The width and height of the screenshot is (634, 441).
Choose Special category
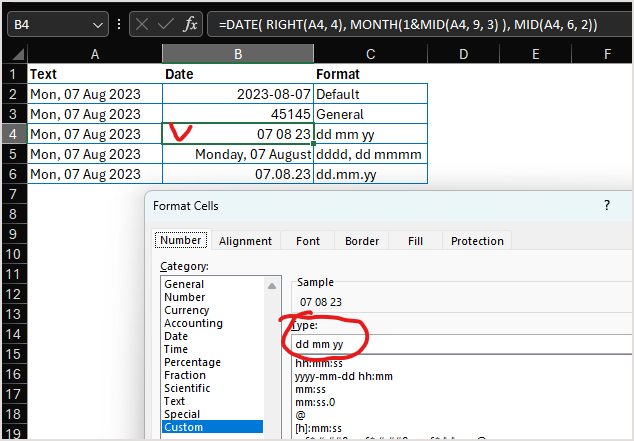212,414
